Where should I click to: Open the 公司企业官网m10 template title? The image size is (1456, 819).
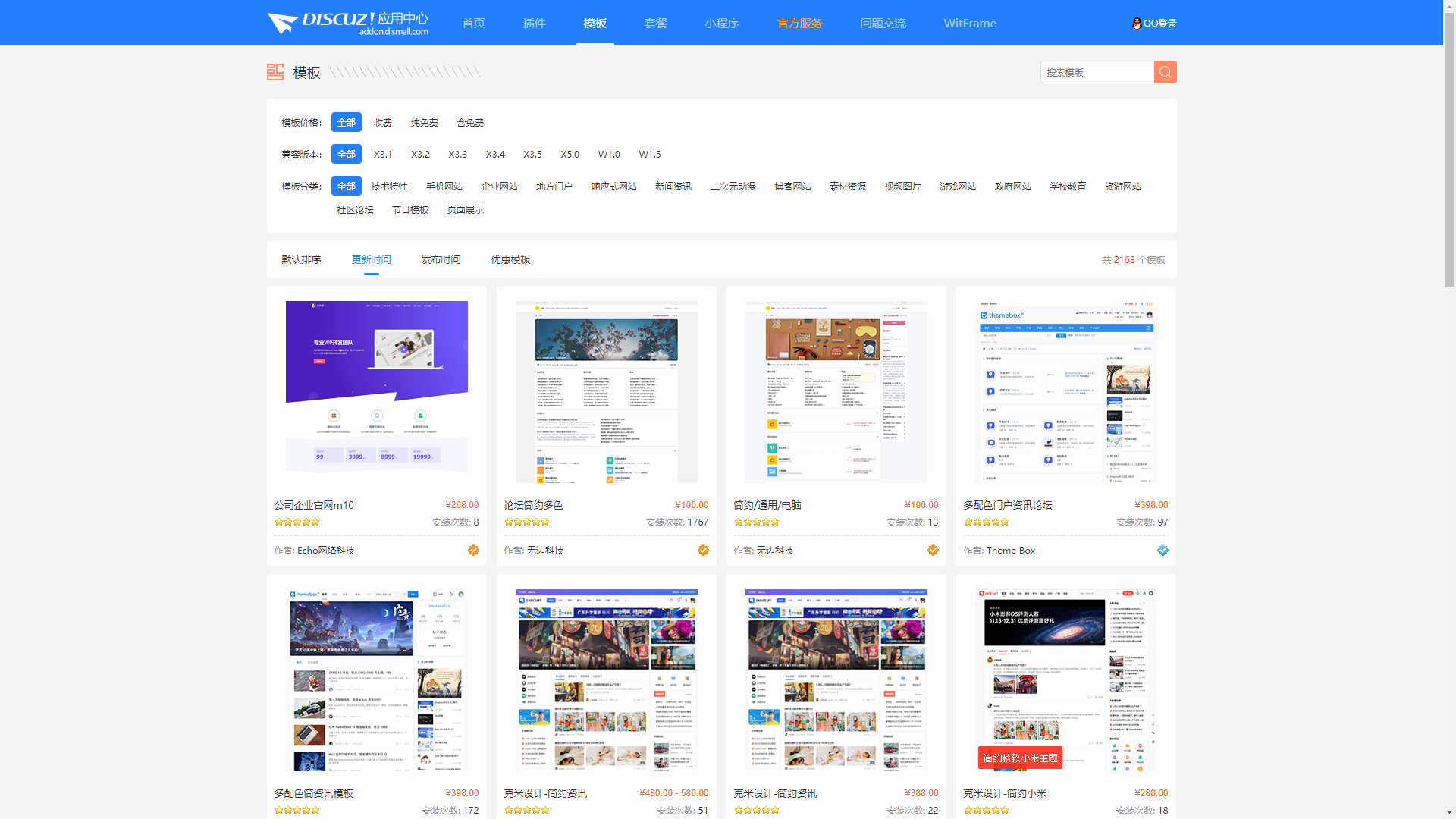[x=314, y=505]
